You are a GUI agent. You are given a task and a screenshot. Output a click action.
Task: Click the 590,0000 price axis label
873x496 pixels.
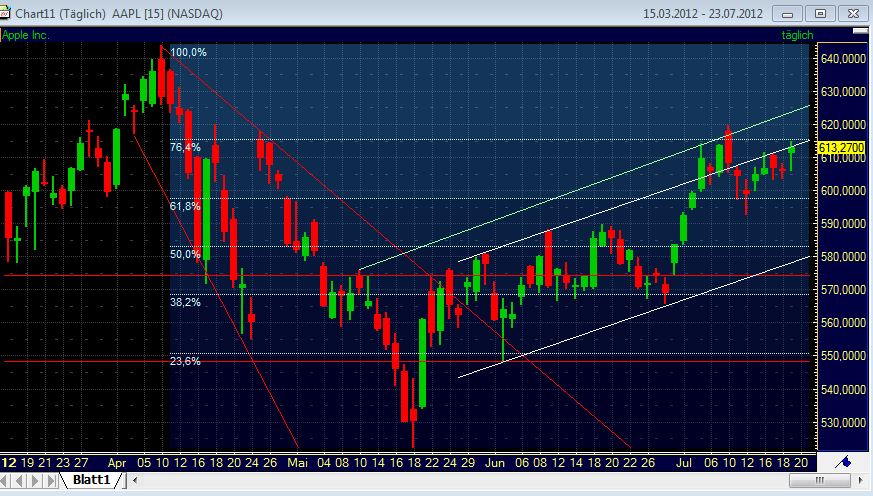click(x=843, y=224)
